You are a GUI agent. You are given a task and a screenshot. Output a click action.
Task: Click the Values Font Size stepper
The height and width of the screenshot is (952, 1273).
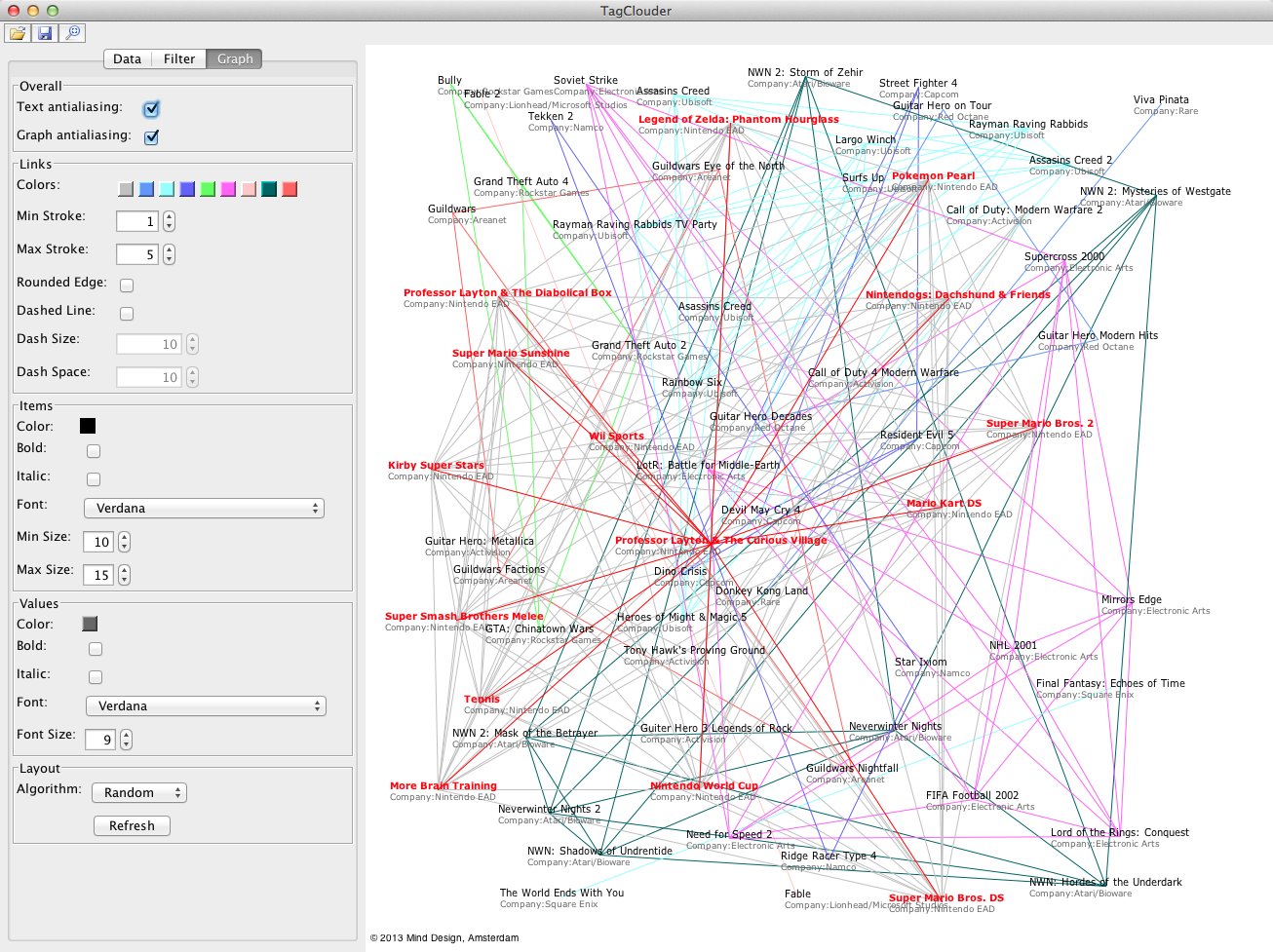click(x=126, y=741)
